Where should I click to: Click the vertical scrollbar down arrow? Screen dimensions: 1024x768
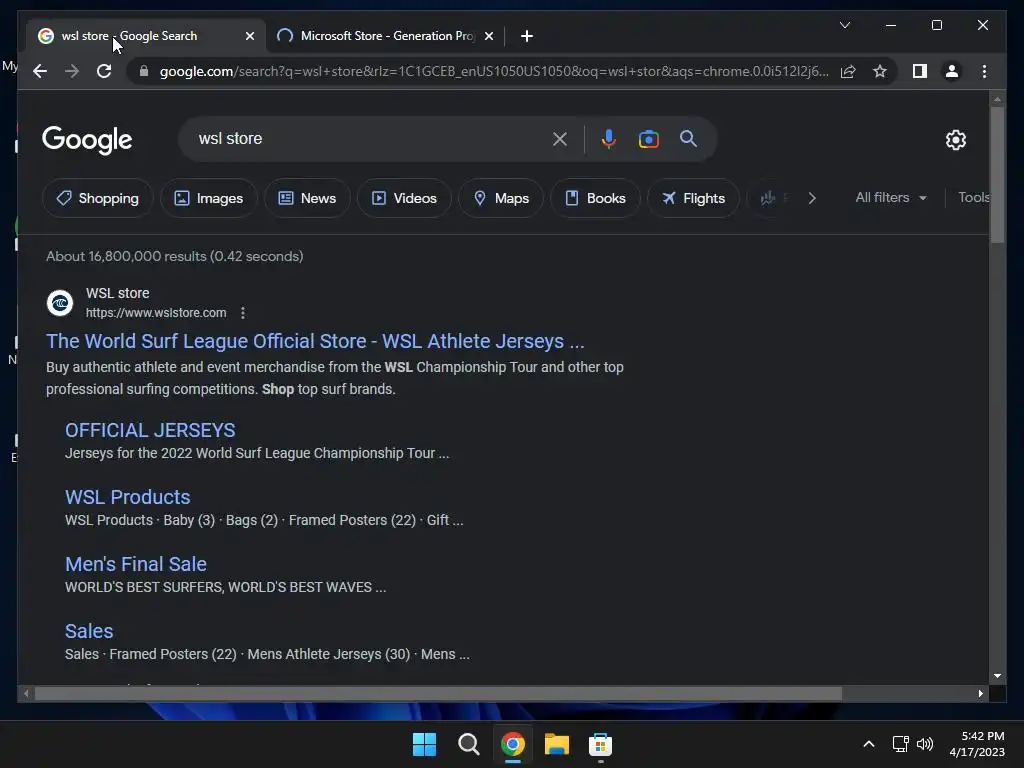(x=997, y=676)
